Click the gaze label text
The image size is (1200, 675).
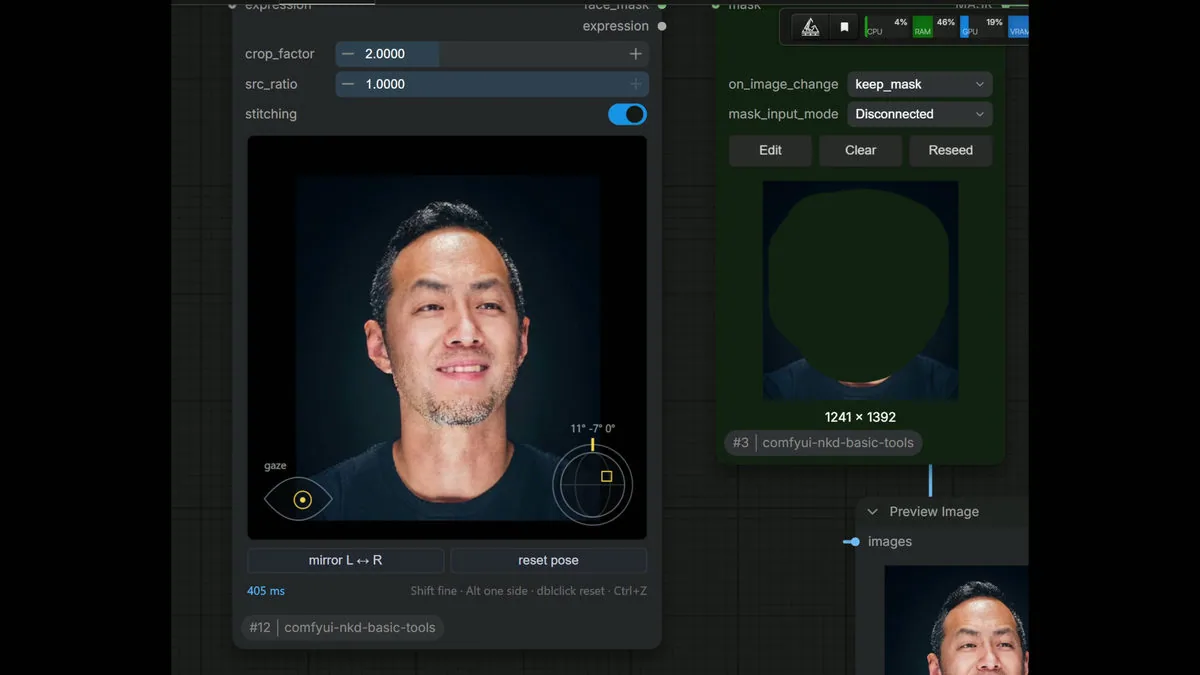(275, 466)
